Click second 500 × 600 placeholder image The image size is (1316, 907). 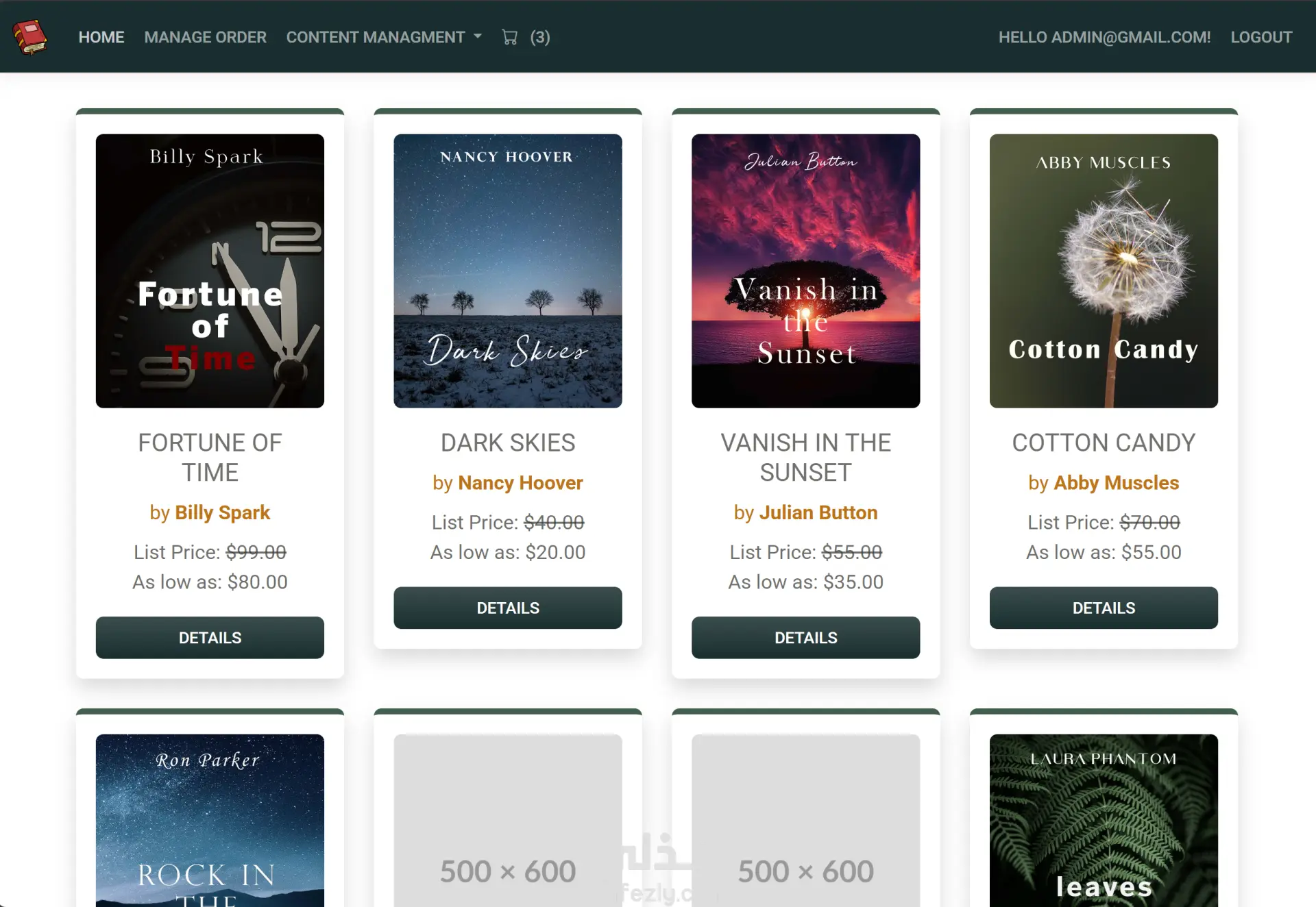(805, 820)
